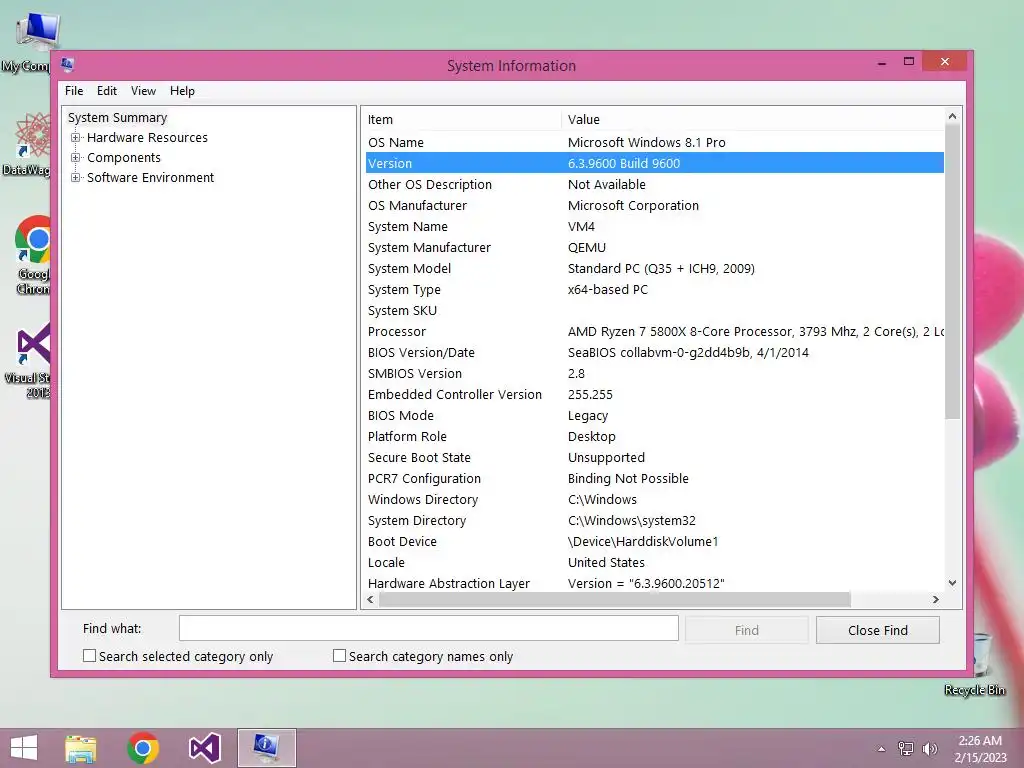Select the Platform Role row
Viewport: 1024px width, 768px height.
654,436
